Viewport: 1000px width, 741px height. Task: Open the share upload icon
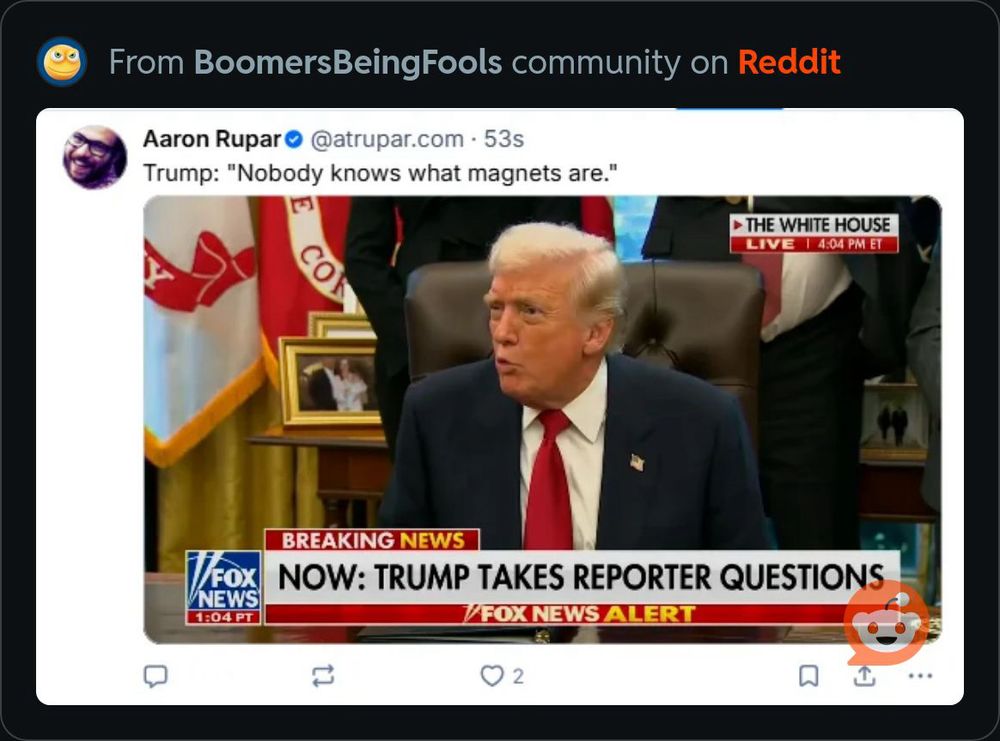864,675
